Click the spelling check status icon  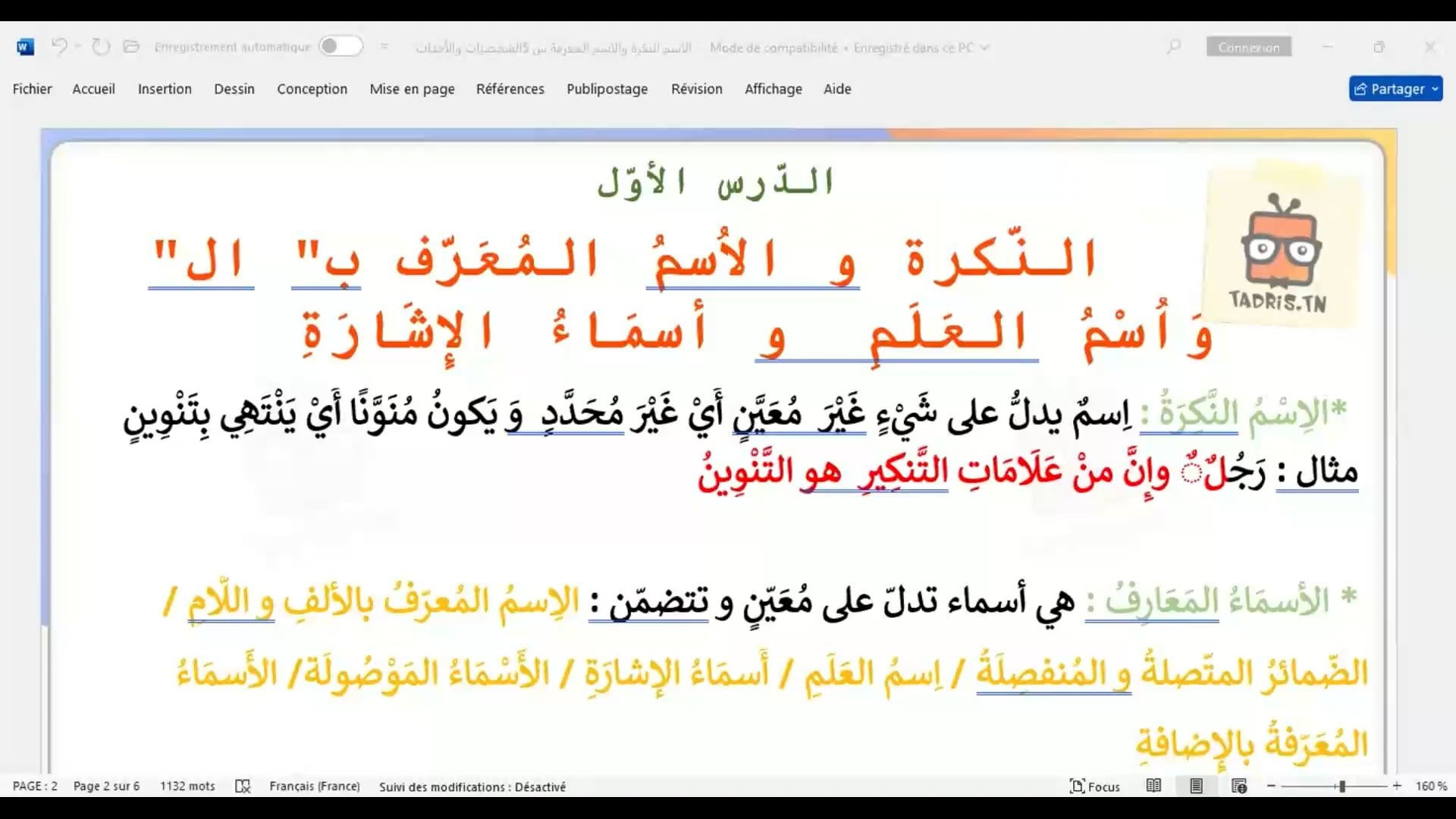point(243,786)
